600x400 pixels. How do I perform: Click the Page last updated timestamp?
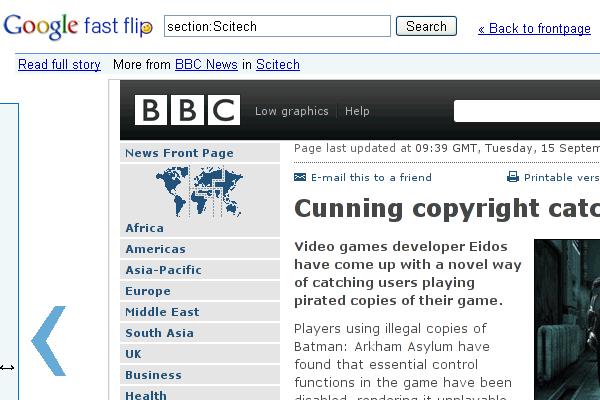pyautogui.click(x=447, y=148)
